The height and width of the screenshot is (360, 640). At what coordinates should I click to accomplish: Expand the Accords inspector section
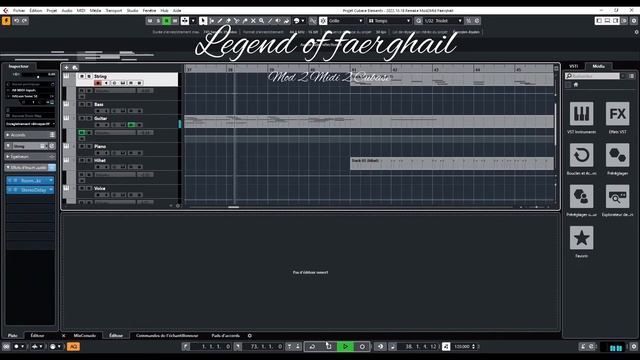(x=30, y=135)
